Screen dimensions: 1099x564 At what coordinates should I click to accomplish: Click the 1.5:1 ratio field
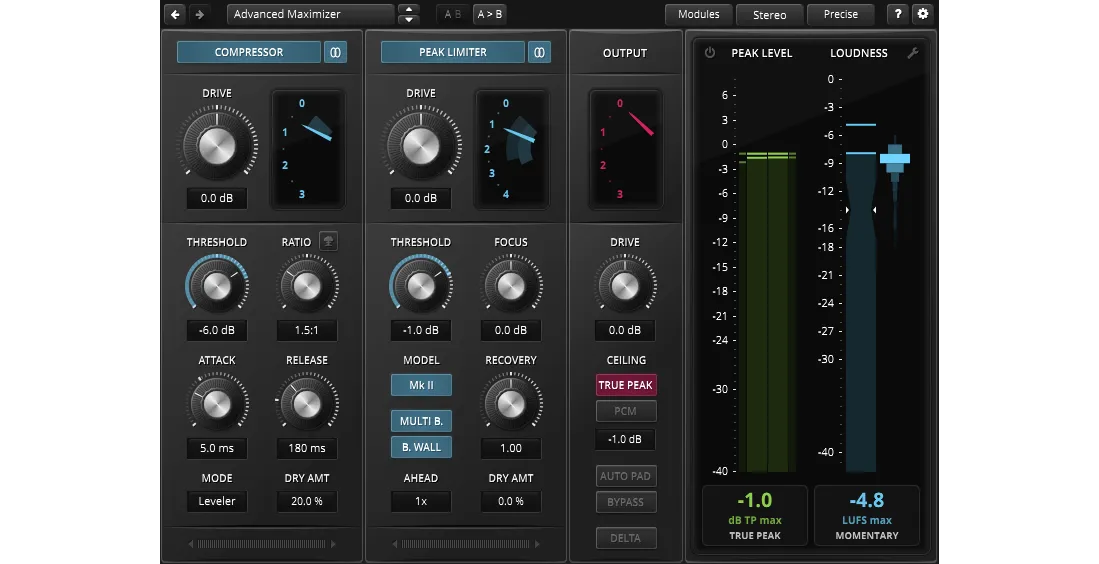[306, 330]
